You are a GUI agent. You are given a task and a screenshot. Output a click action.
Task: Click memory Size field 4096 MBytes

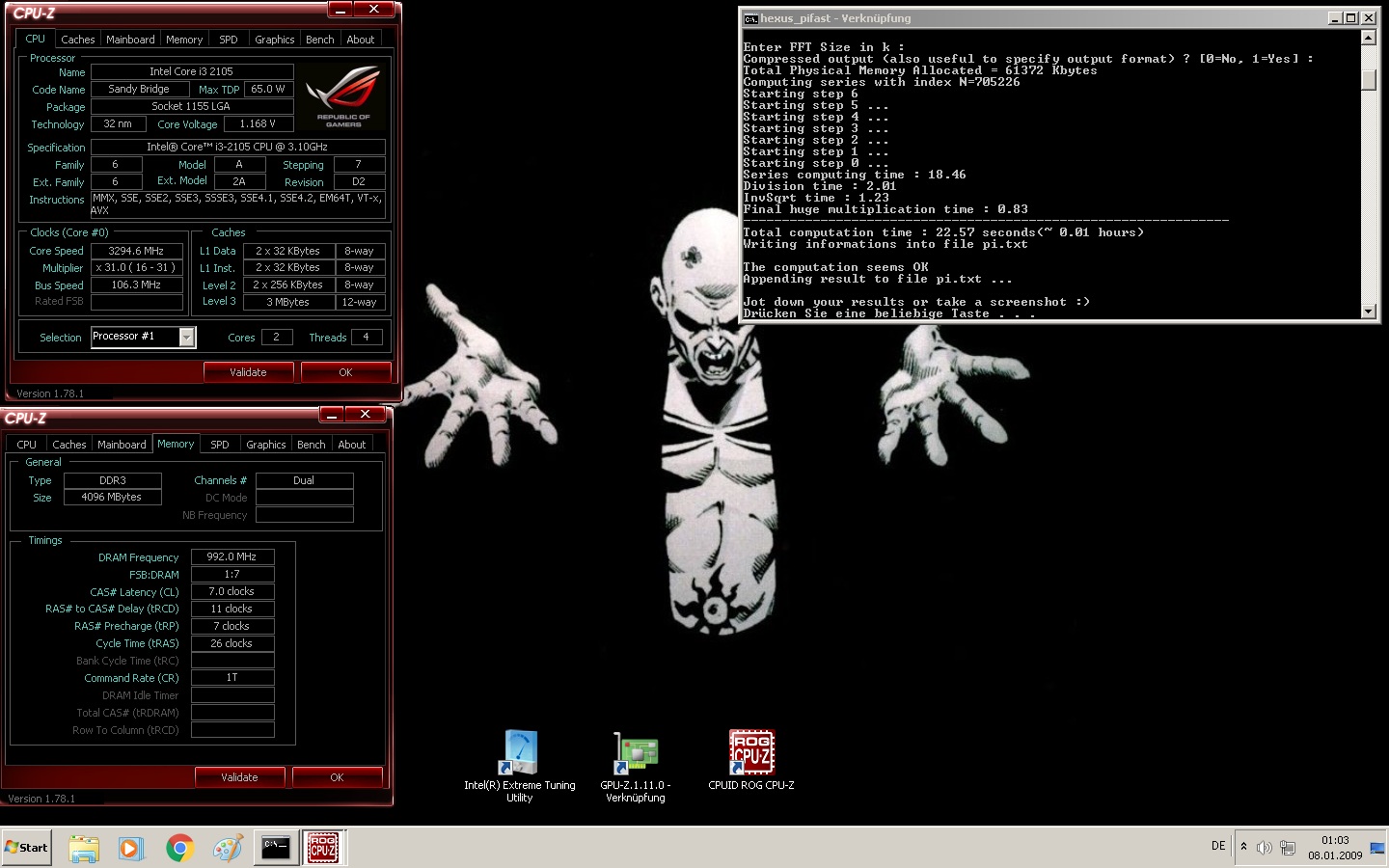113,498
